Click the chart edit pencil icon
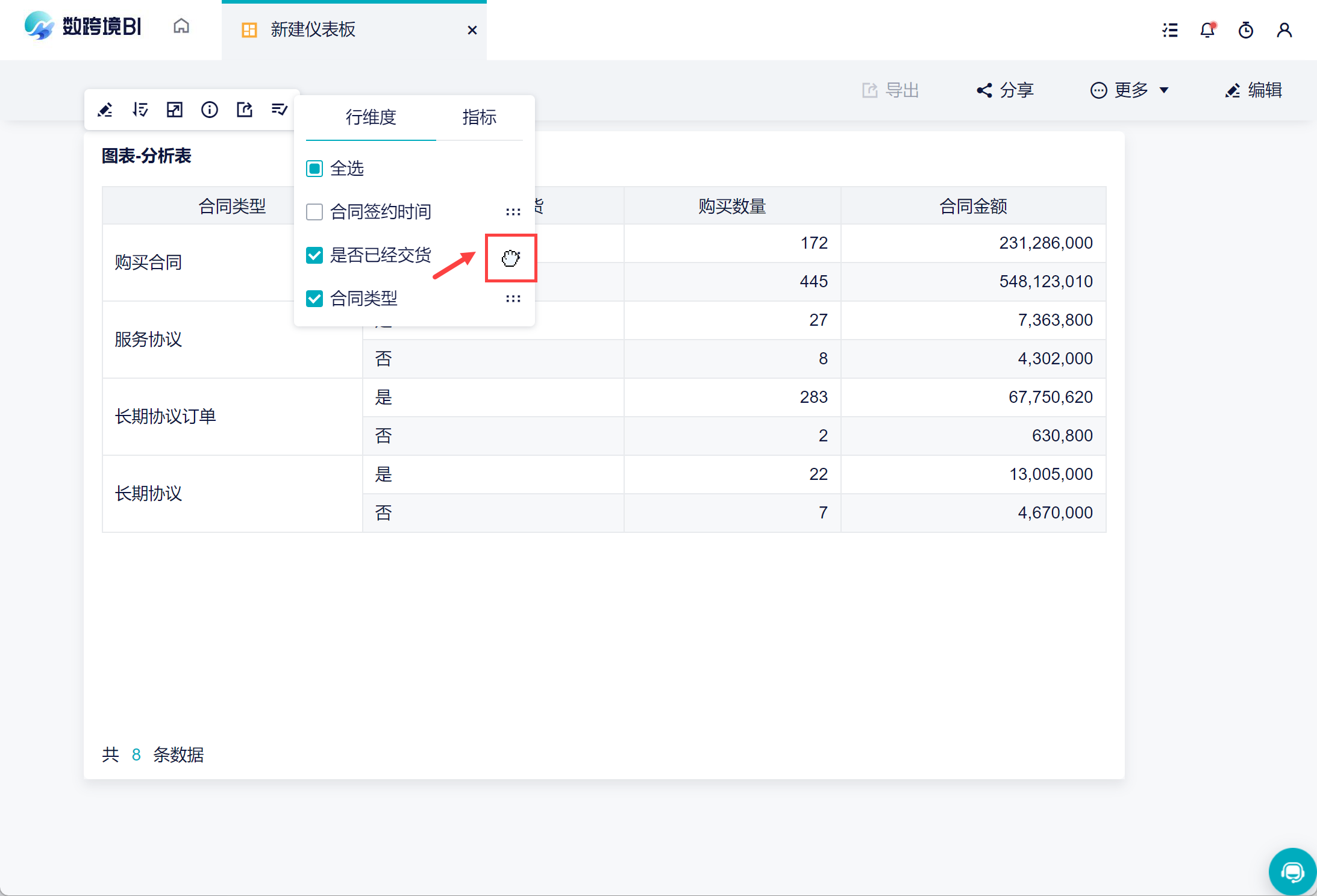This screenshot has width=1317, height=896. click(105, 110)
